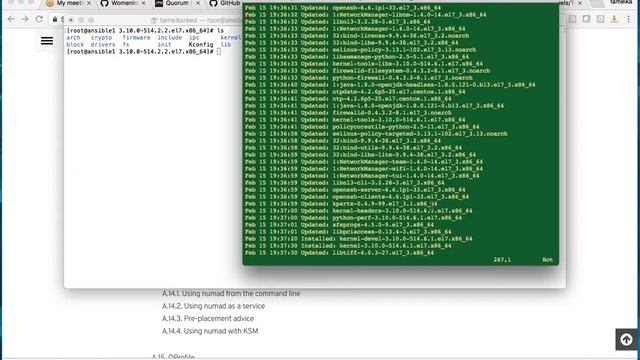Click log line 'Updated: openssh-clients-6.6.1p1-33'
Viewport: 640px width, 360px height.
(357, 197)
